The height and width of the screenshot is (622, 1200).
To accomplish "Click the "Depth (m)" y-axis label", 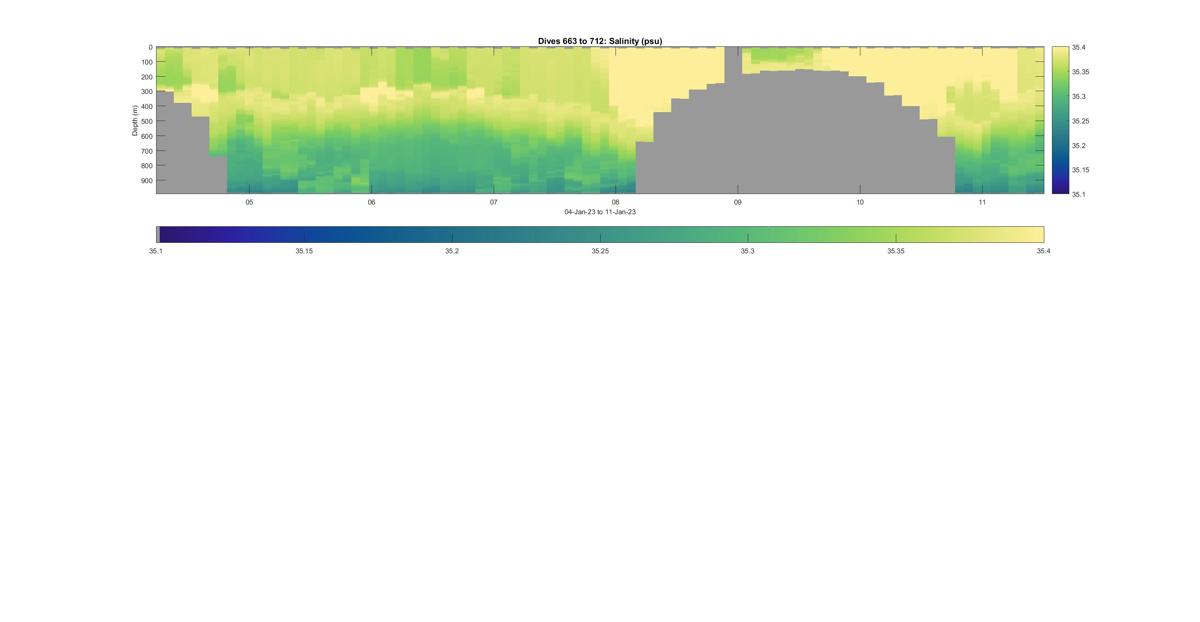I will tap(134, 120).
